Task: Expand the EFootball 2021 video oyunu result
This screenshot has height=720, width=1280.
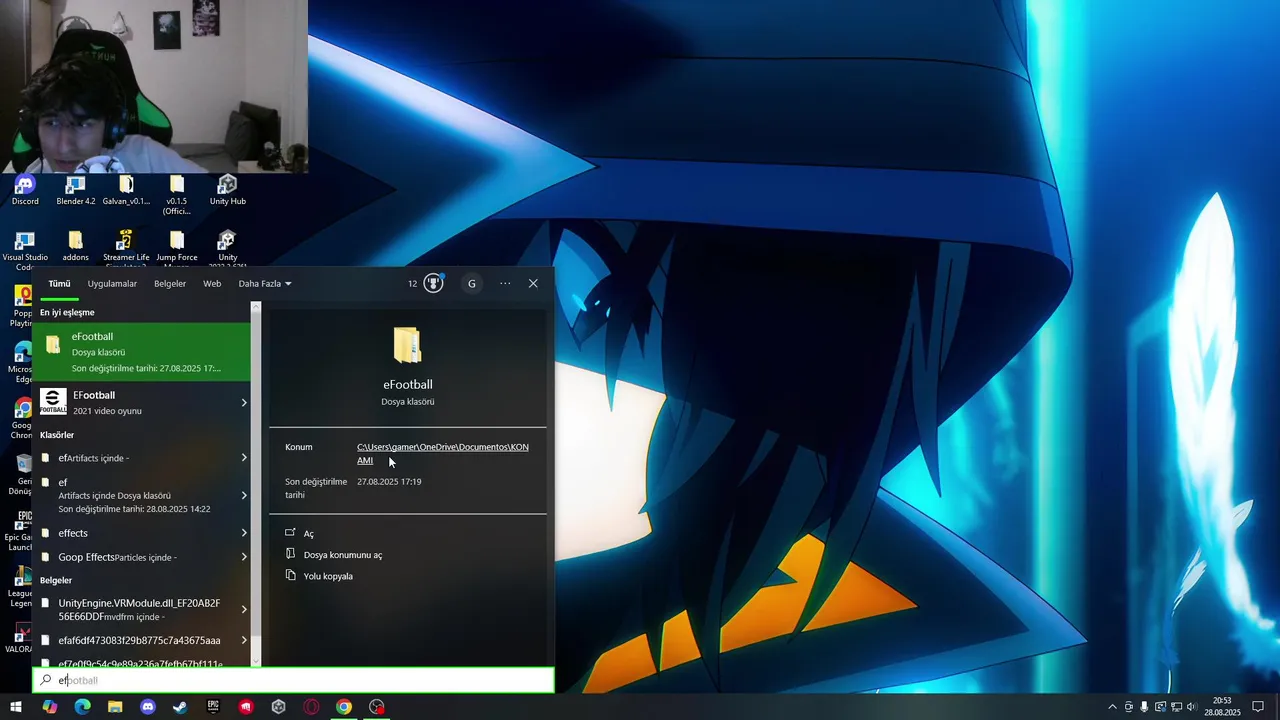Action: point(244,403)
